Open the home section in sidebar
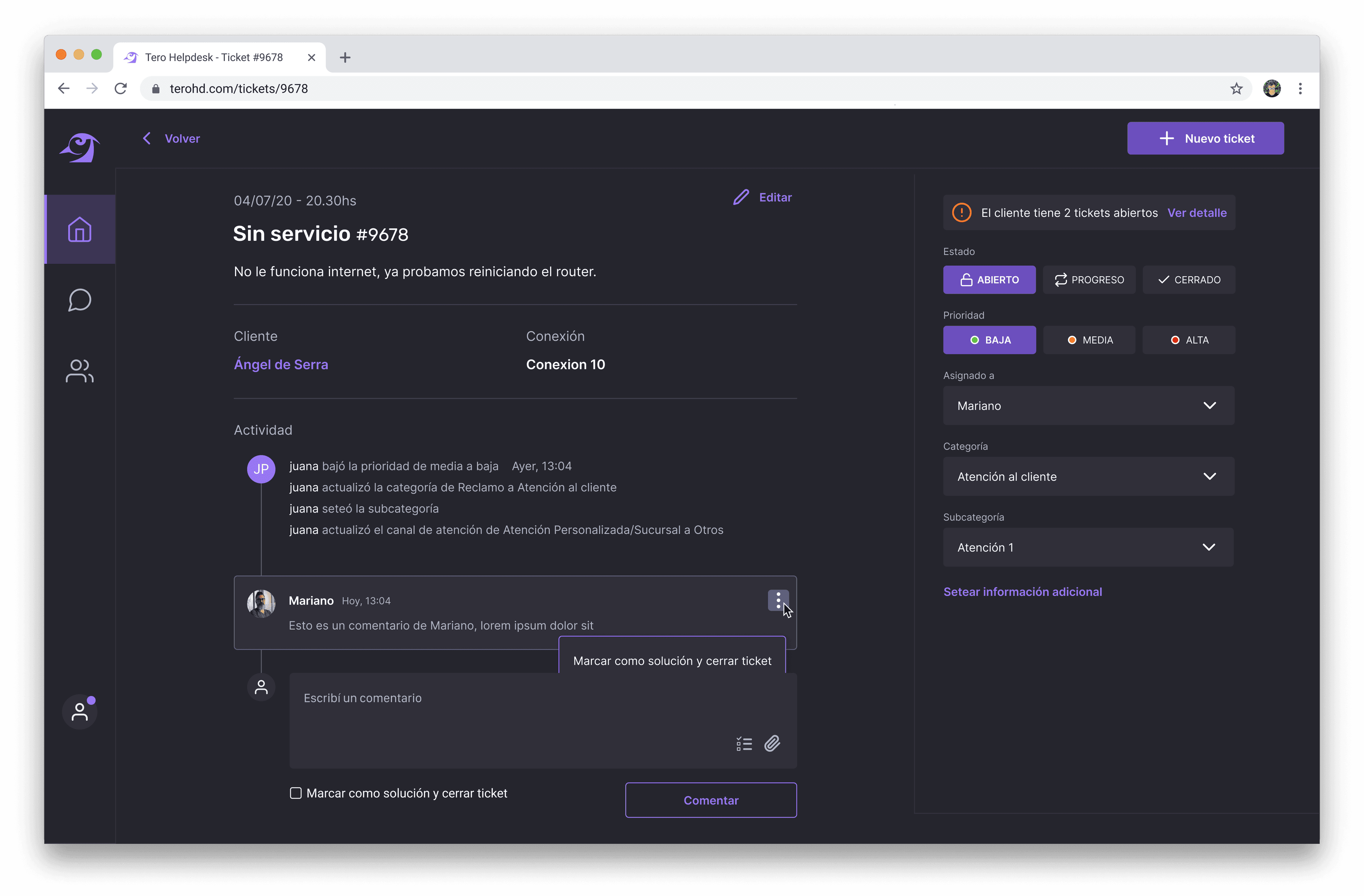This screenshot has height=896, width=1364. (x=80, y=230)
